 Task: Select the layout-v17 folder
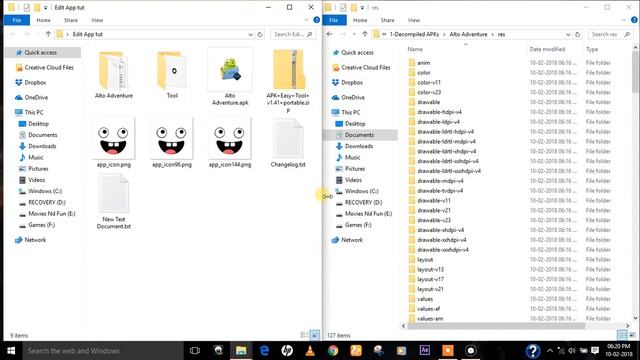click(430, 279)
